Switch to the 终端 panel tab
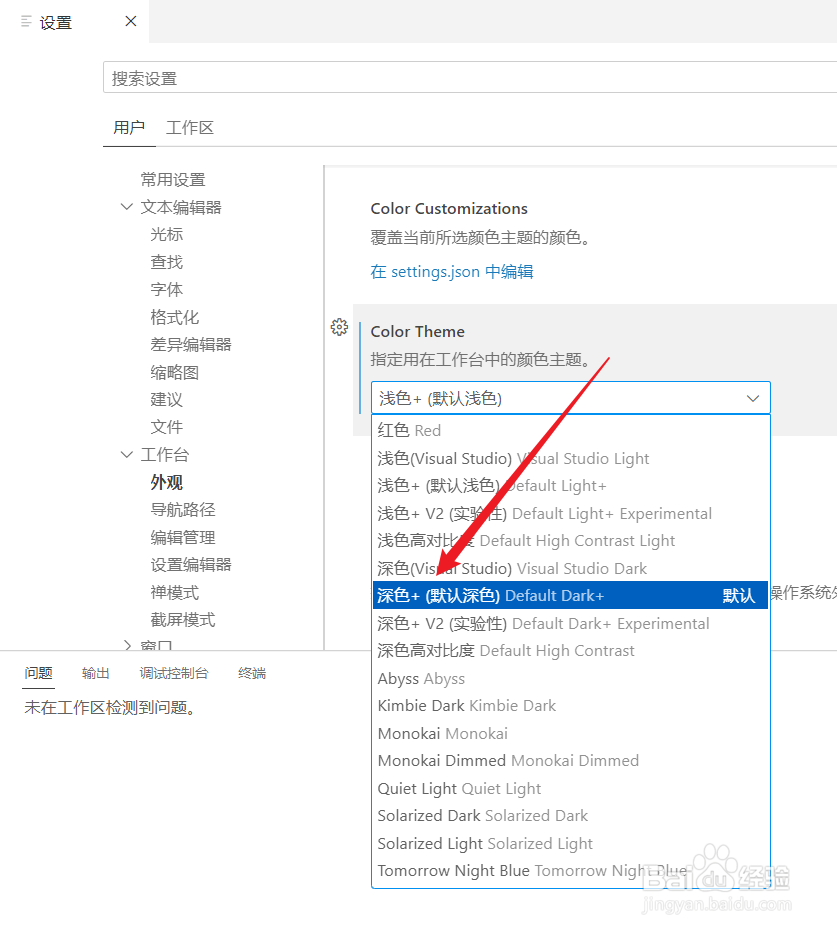Viewport: 837px width, 933px height. (x=252, y=673)
